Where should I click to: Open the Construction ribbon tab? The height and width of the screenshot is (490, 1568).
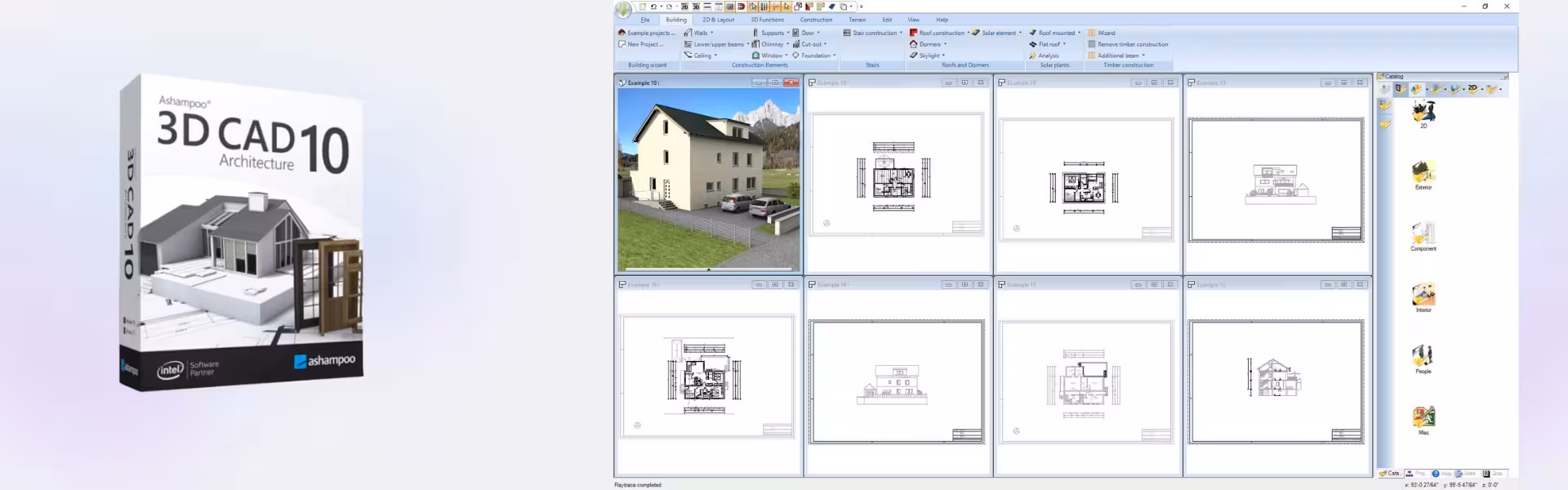[x=816, y=20]
